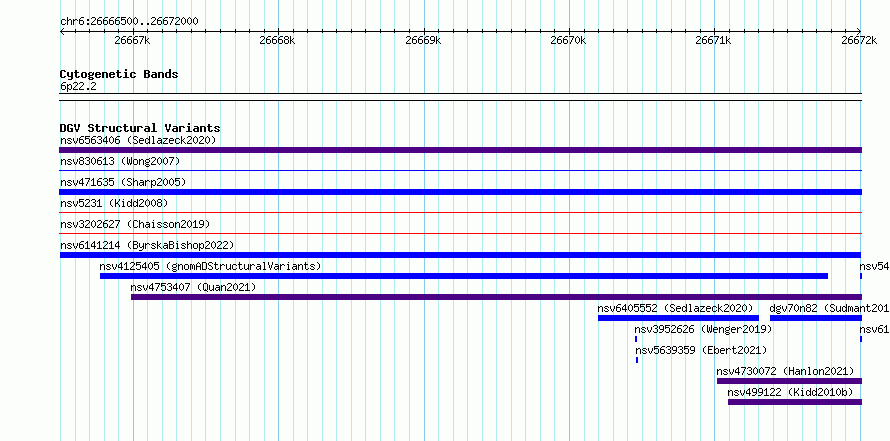Image resolution: width=890 pixels, height=441 pixels.
Task: Select the nsv6141214 blue variant bar
Action: coord(460,255)
